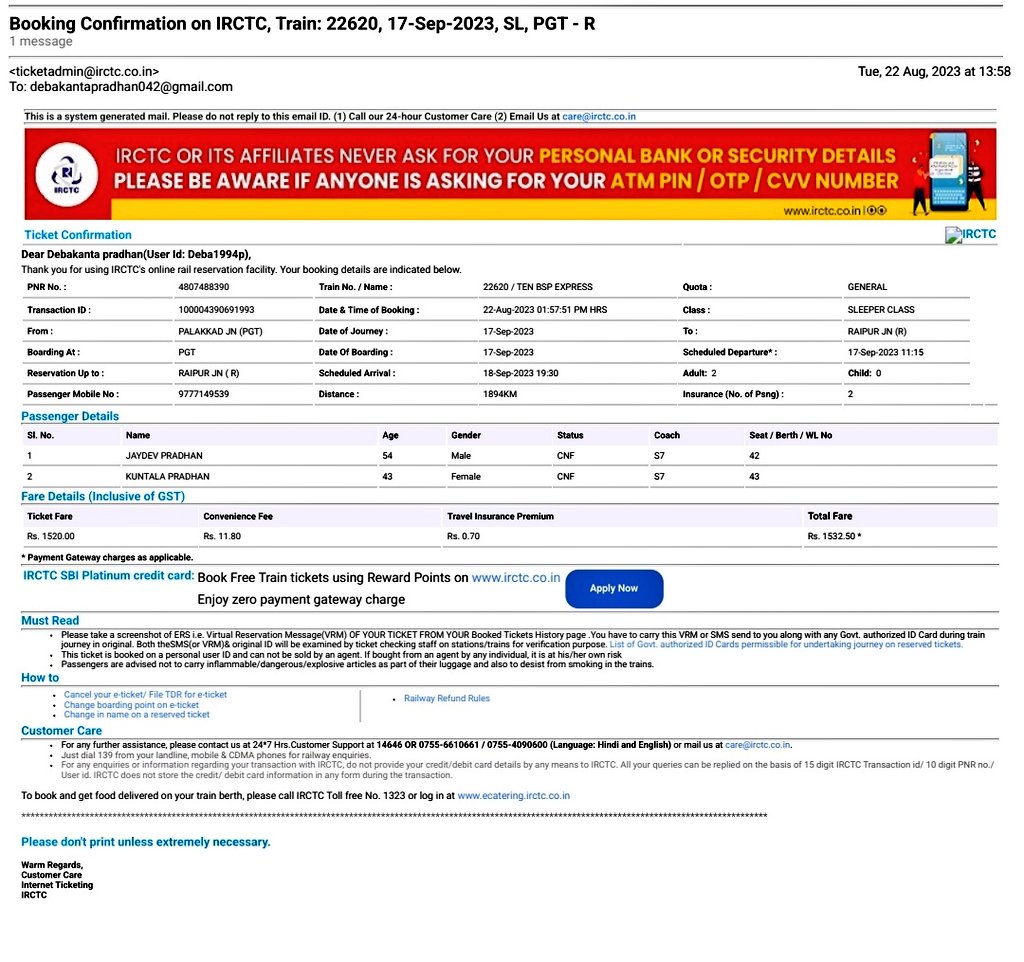The image size is (1024, 962).
Task: Click the phone illustration in the red banner
Action: [947, 174]
